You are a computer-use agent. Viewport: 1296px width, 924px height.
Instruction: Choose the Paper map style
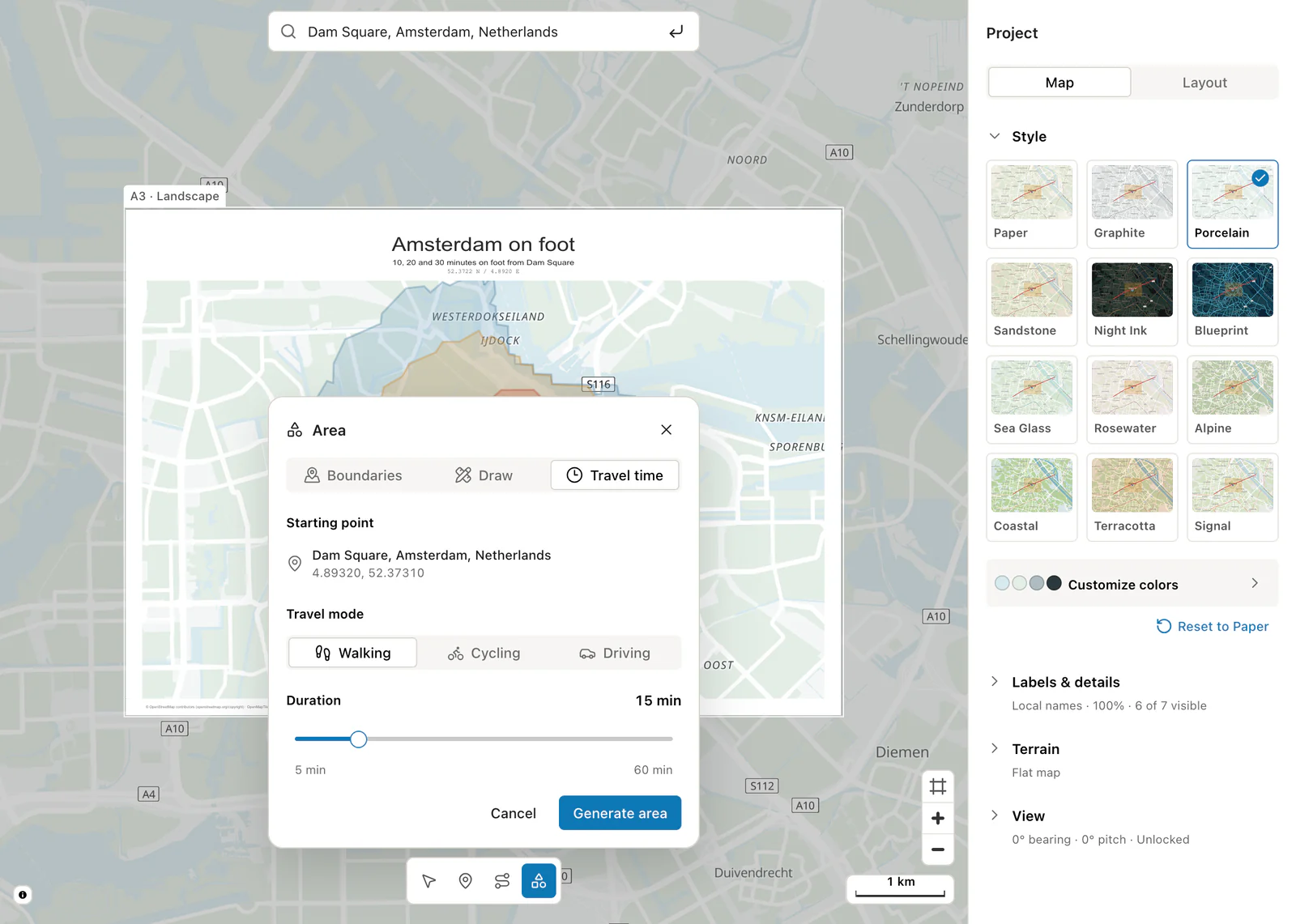pos(1032,204)
